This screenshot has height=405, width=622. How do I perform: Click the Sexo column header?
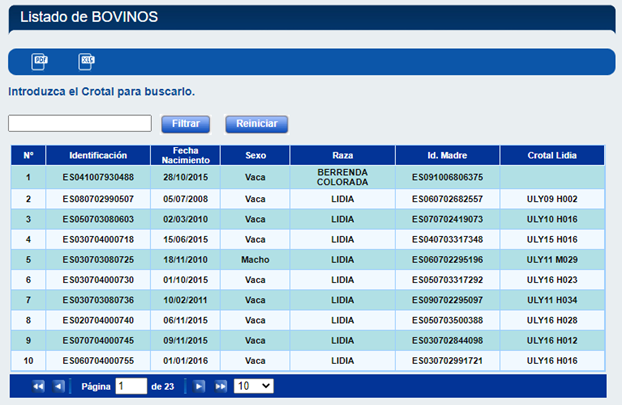pyautogui.click(x=256, y=156)
